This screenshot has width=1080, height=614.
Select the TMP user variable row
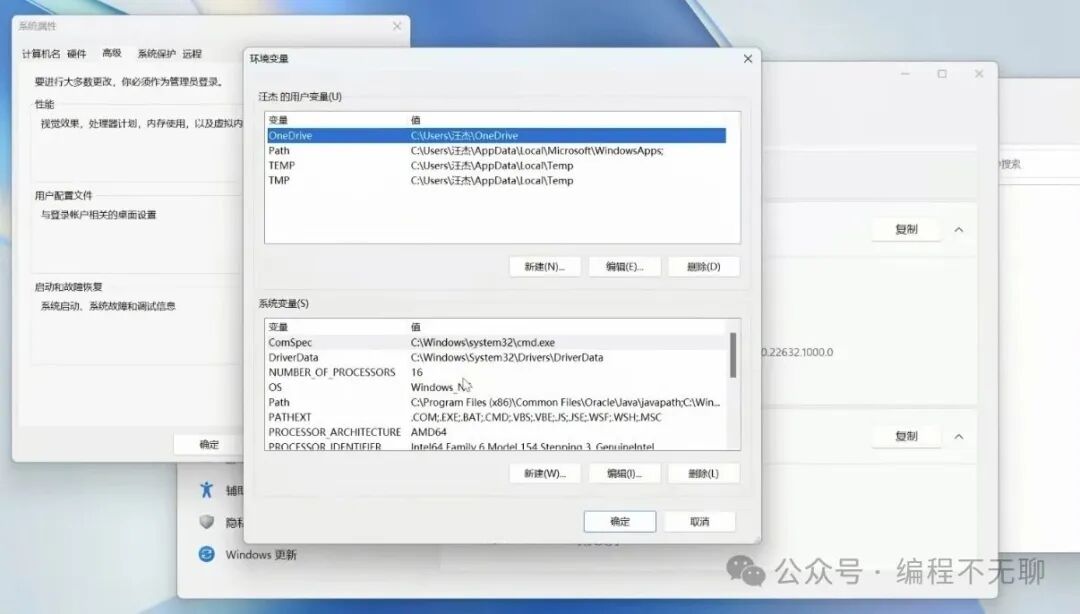496,181
